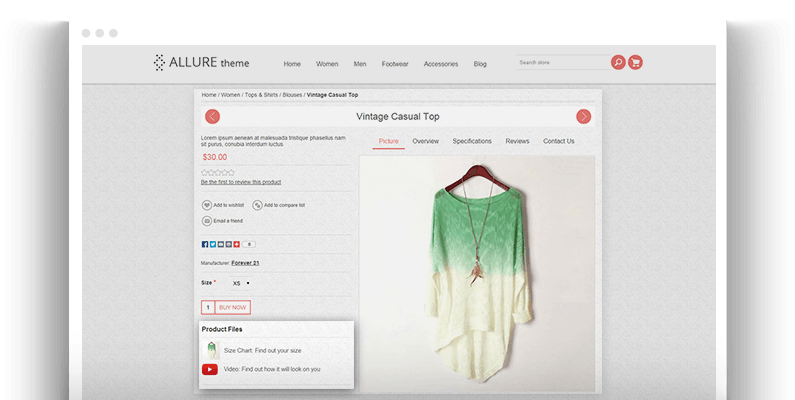Share product via Facebook icon
Viewport: 795px width, 400px height.
(205, 244)
